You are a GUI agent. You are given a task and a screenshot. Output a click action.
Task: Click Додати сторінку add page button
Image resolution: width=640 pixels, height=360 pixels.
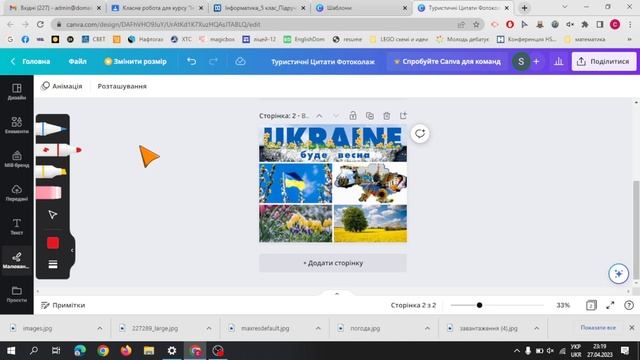(x=333, y=263)
